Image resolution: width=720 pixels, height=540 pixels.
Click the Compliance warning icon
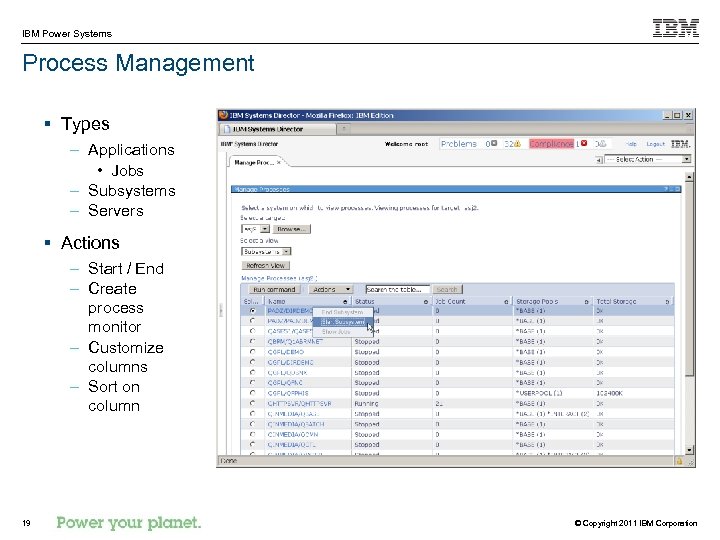603,144
